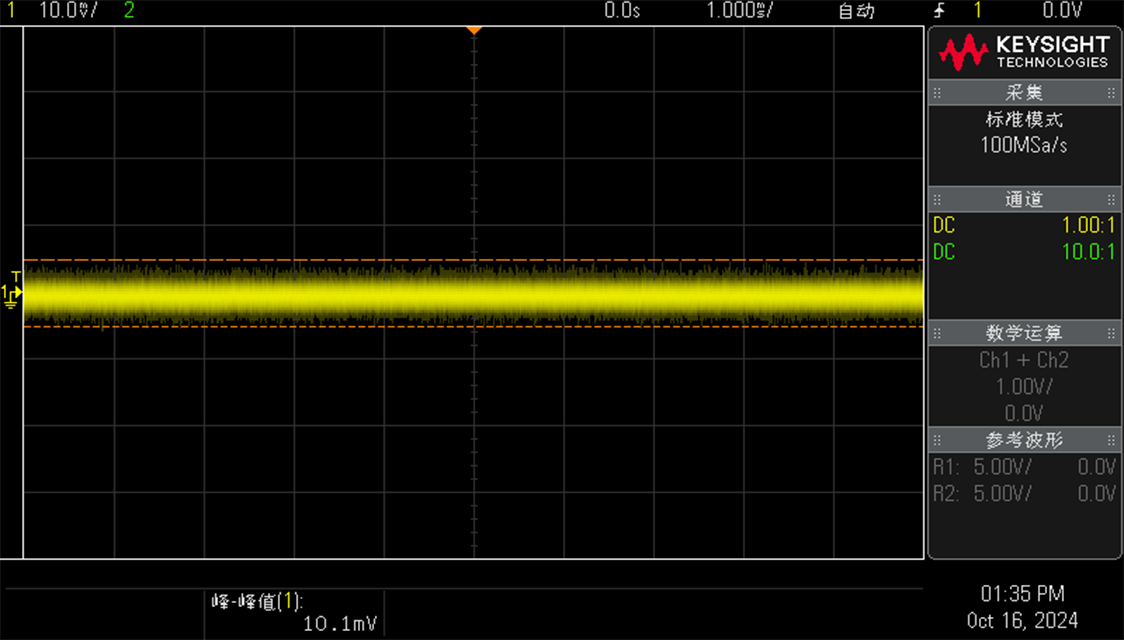Click the yellow channel 1 noise waveform trace
The height and width of the screenshot is (640, 1124).
pyautogui.click(x=474, y=294)
